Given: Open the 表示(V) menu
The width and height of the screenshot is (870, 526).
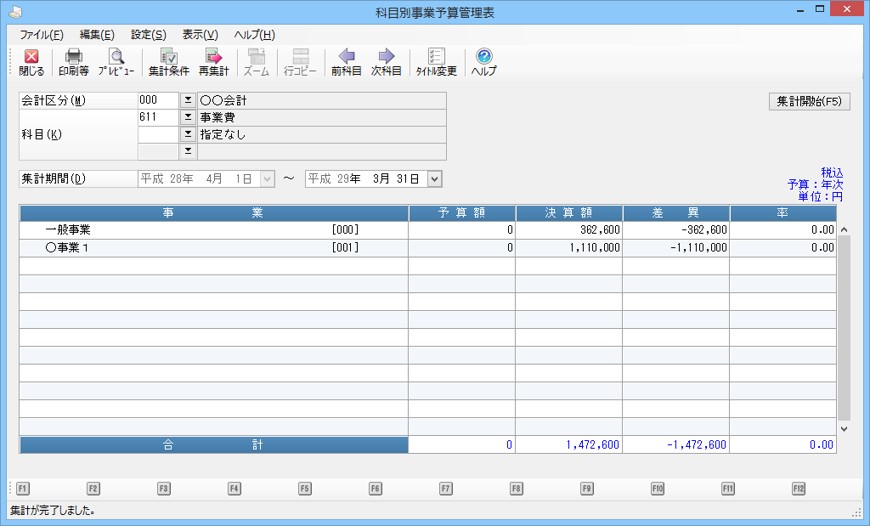Looking at the screenshot, I should click(x=200, y=34).
